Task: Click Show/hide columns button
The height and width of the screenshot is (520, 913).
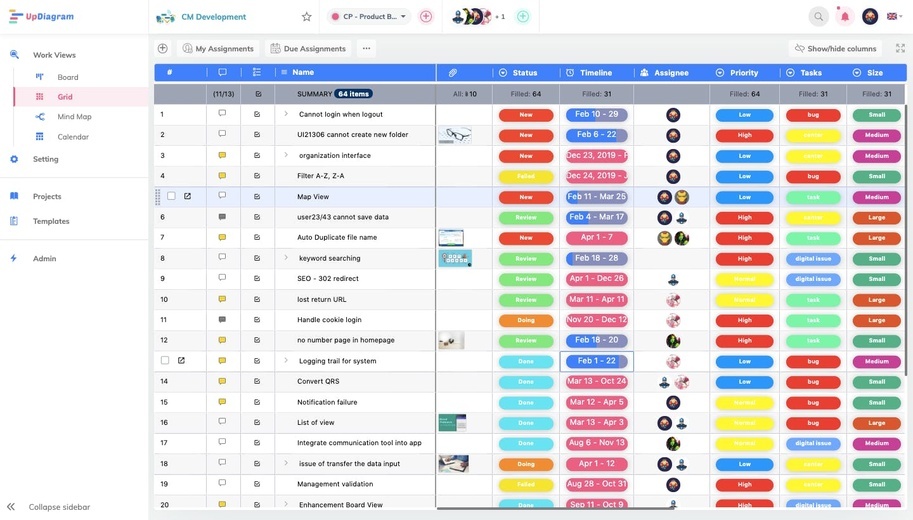Action: 836,48
